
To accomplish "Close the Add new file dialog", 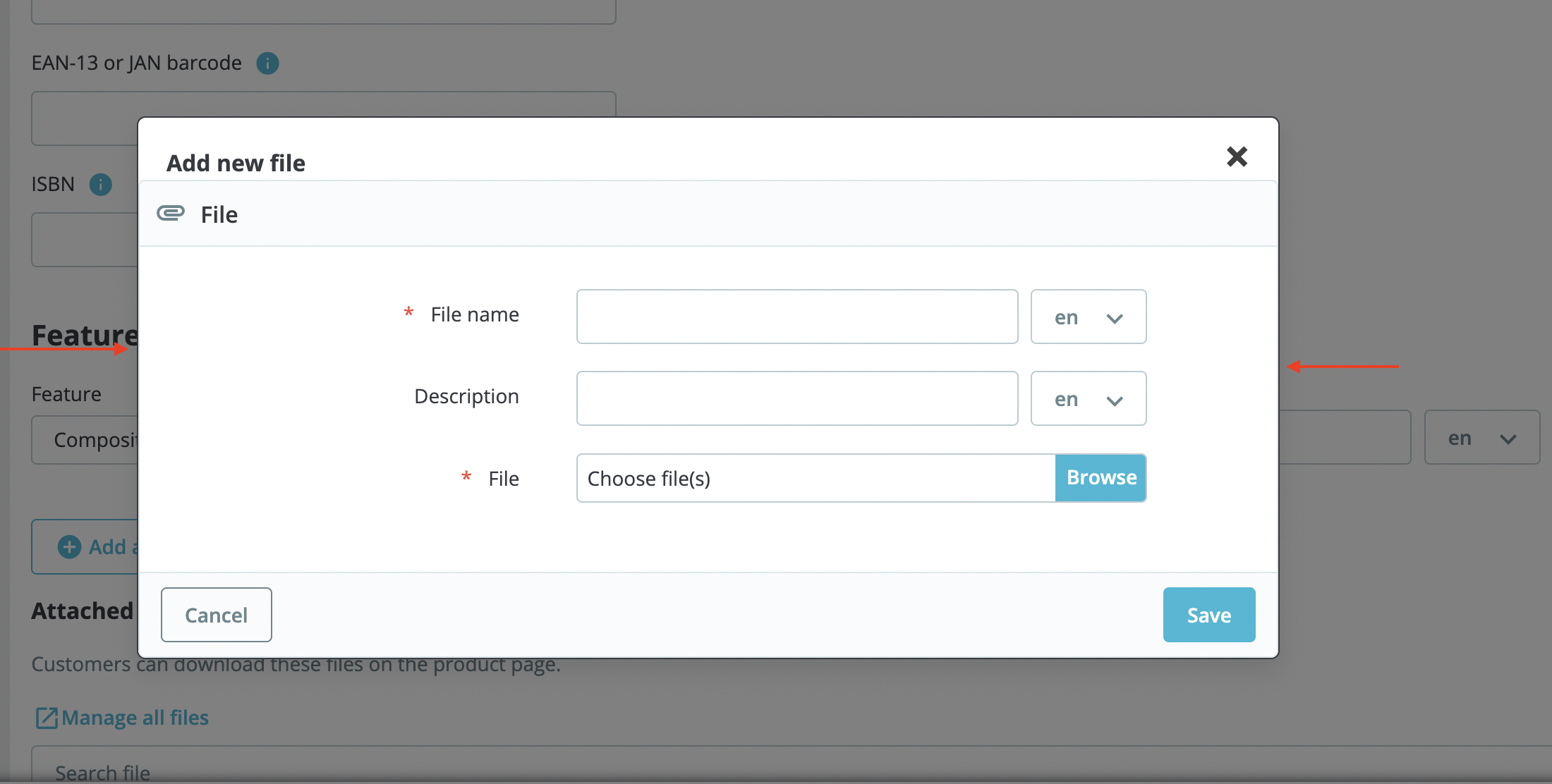I will (1237, 157).
